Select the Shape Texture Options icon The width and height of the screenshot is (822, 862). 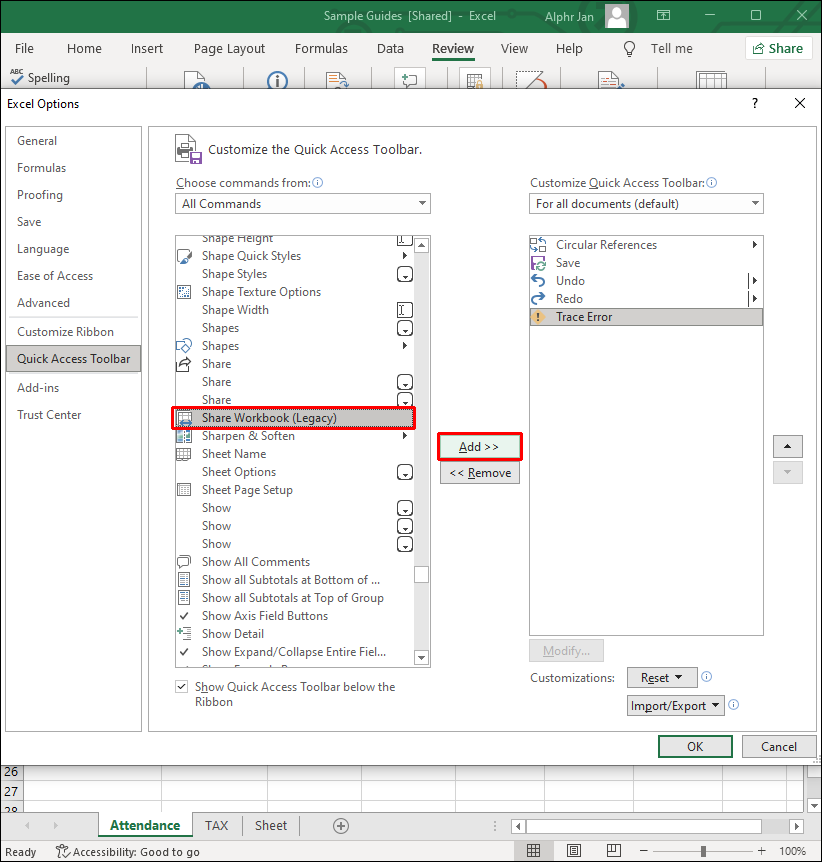[x=184, y=292]
